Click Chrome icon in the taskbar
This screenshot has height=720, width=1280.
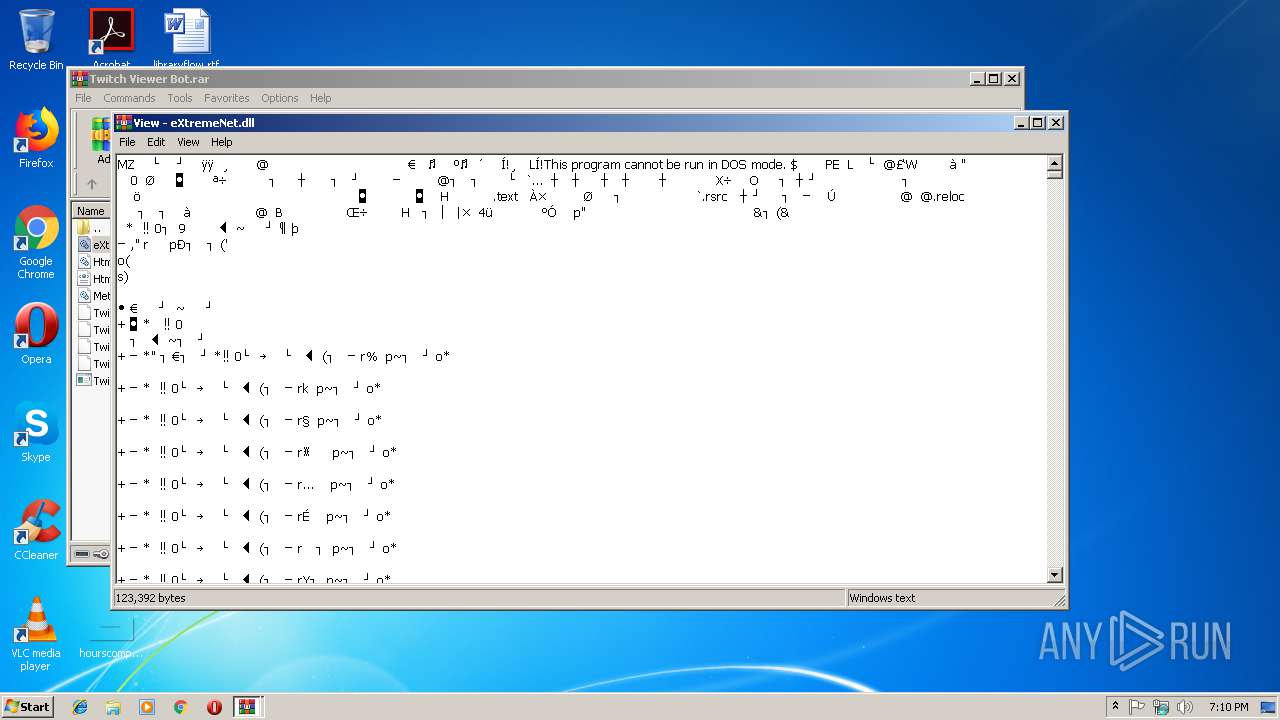180,707
